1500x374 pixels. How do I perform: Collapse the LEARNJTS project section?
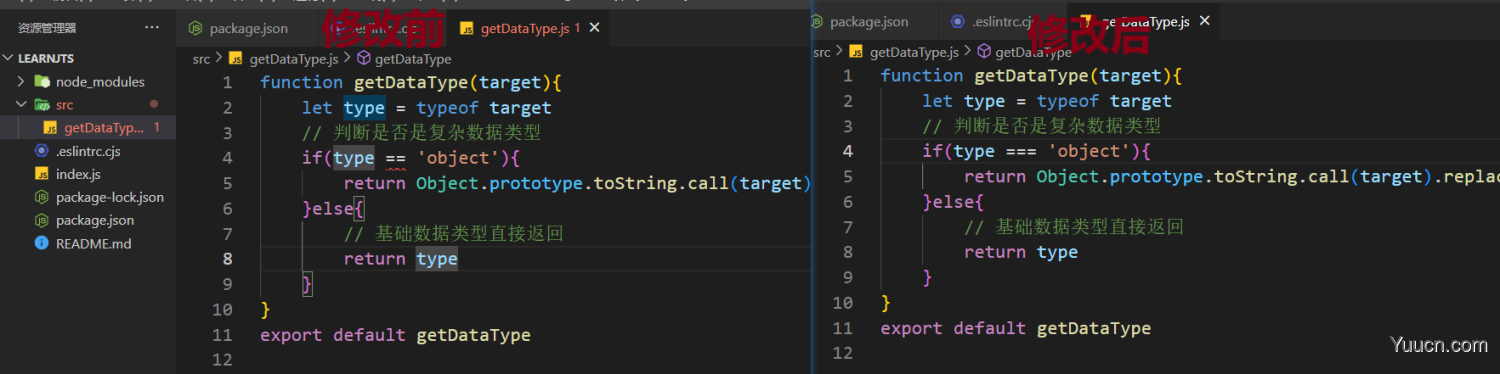(x=8, y=58)
